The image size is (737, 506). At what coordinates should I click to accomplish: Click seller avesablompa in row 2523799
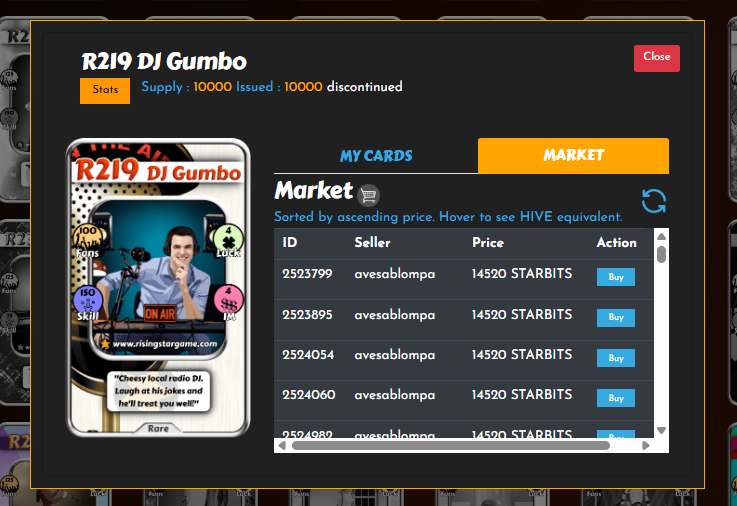pyautogui.click(x=395, y=274)
